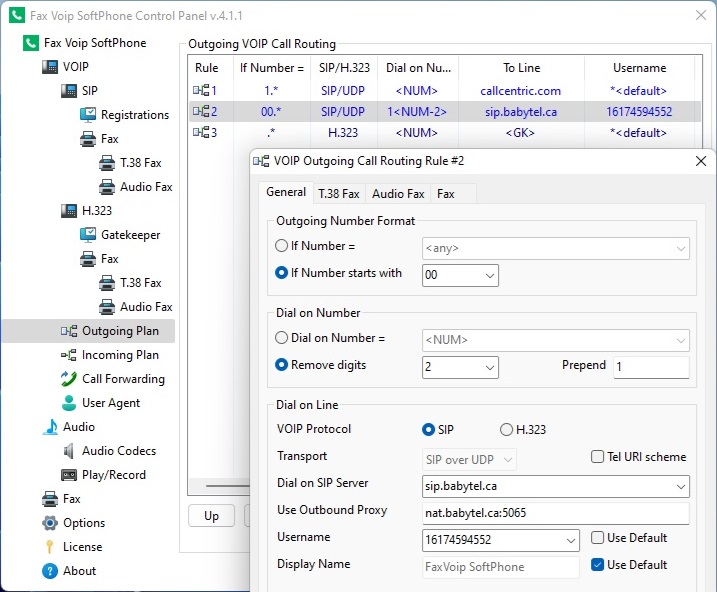Uncheck Use Default for Display Name

coord(597,565)
